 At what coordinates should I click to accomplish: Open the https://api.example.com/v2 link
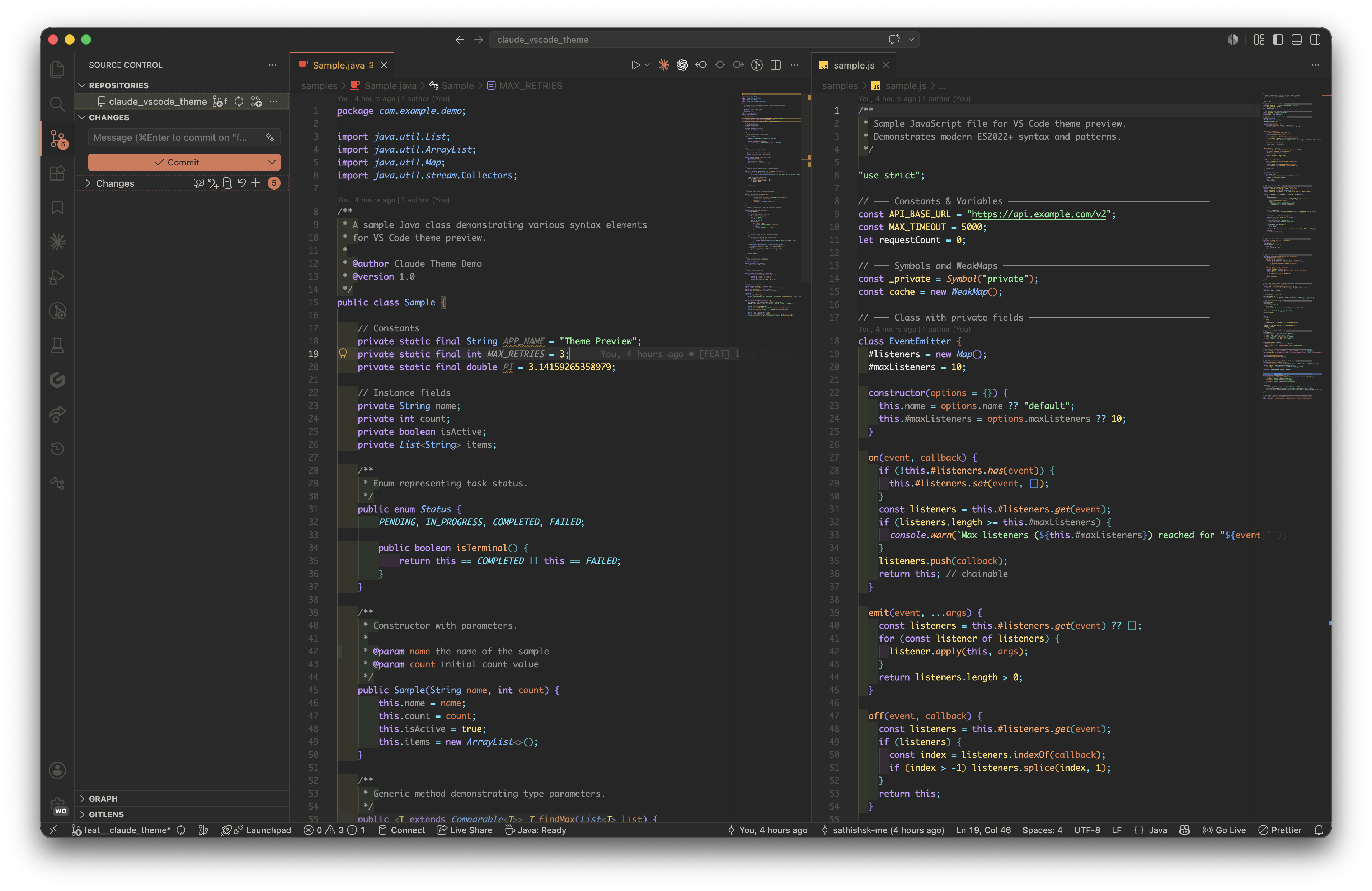1039,214
